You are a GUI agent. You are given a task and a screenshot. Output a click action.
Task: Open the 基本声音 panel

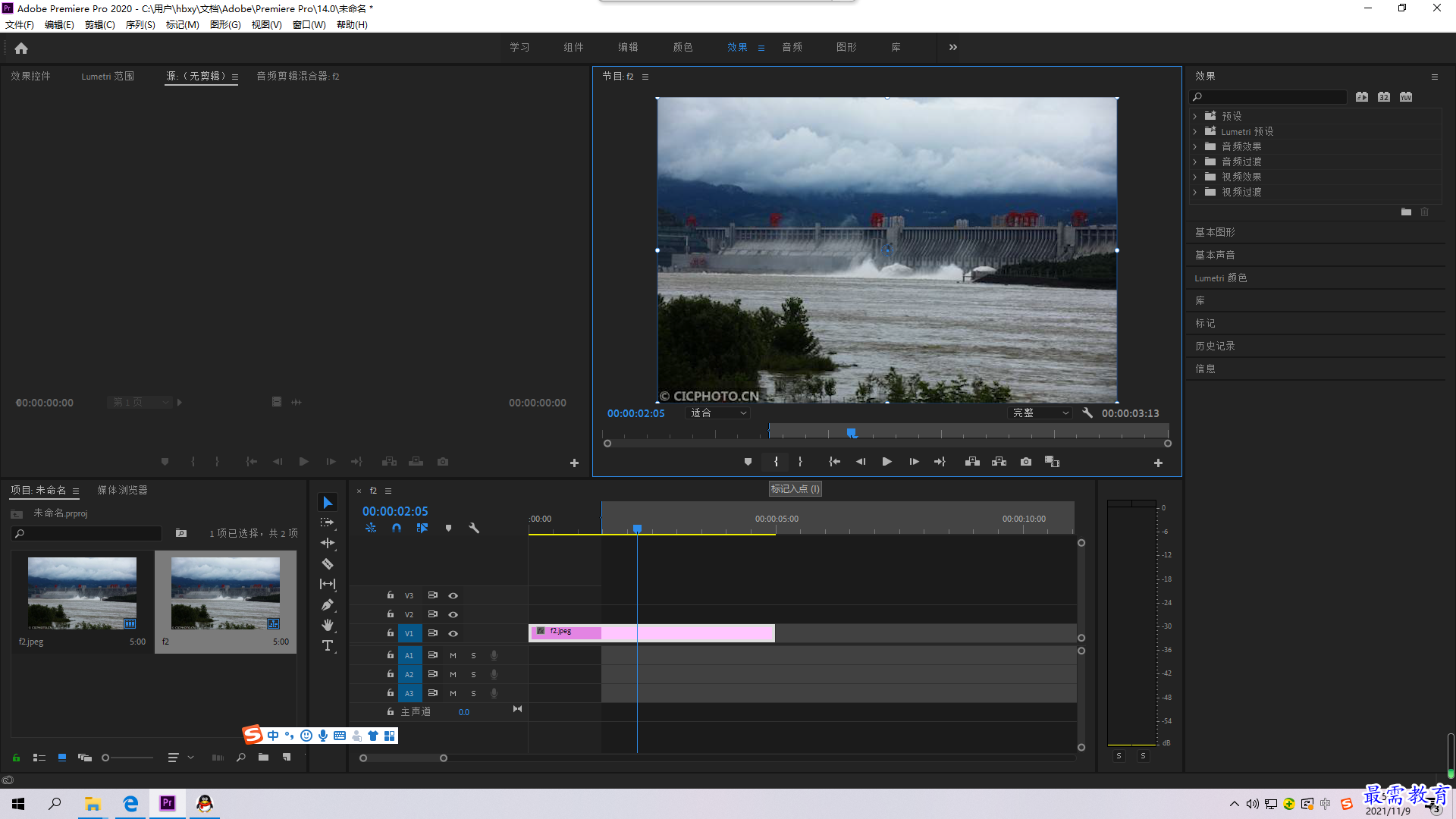tap(1215, 255)
